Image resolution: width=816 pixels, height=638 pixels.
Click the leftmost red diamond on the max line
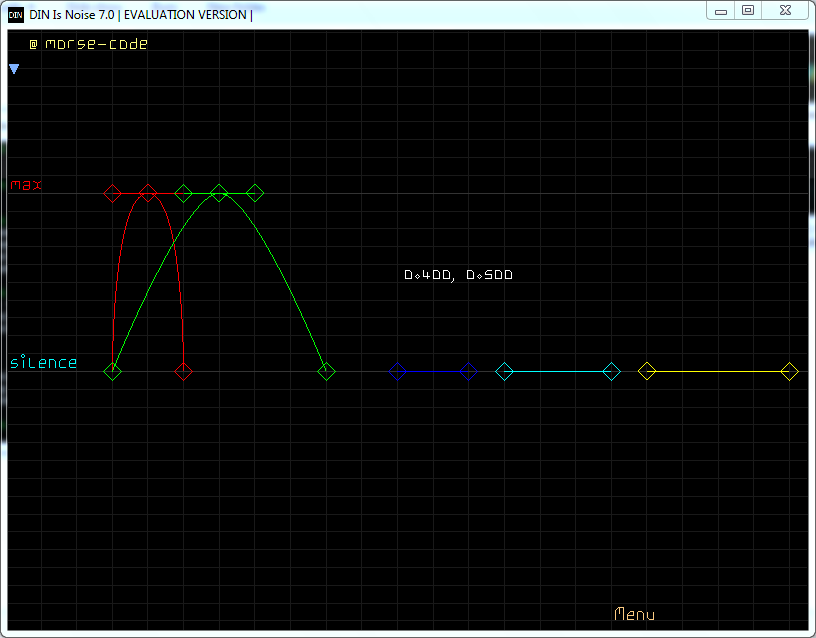pyautogui.click(x=113, y=193)
